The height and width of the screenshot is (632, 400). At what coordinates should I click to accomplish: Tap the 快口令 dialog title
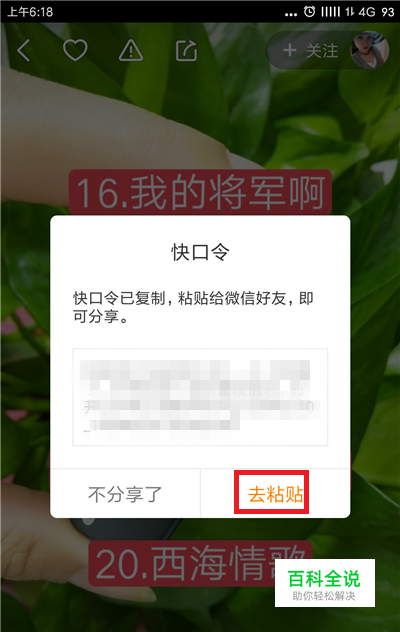click(200, 252)
